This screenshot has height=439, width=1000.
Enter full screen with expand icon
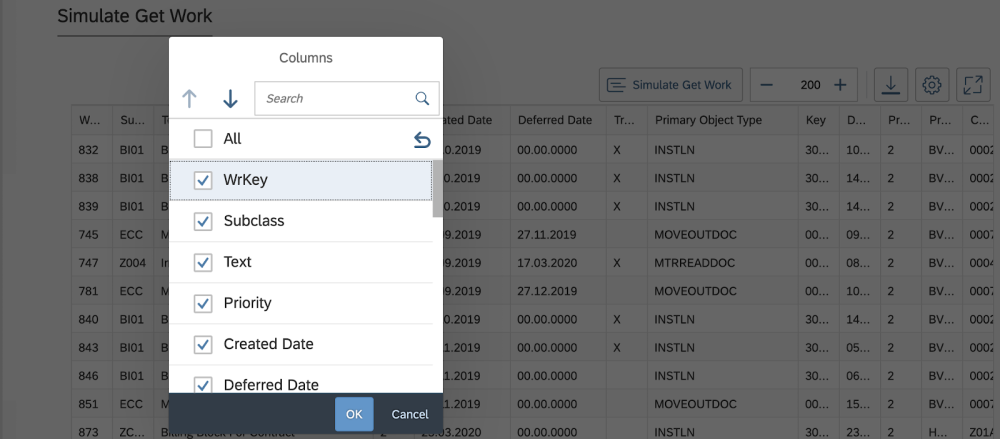(x=973, y=85)
